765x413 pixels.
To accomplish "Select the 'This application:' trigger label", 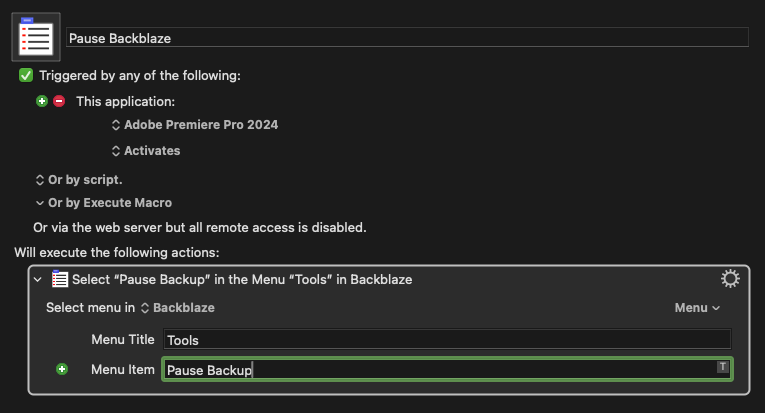I will (125, 101).
